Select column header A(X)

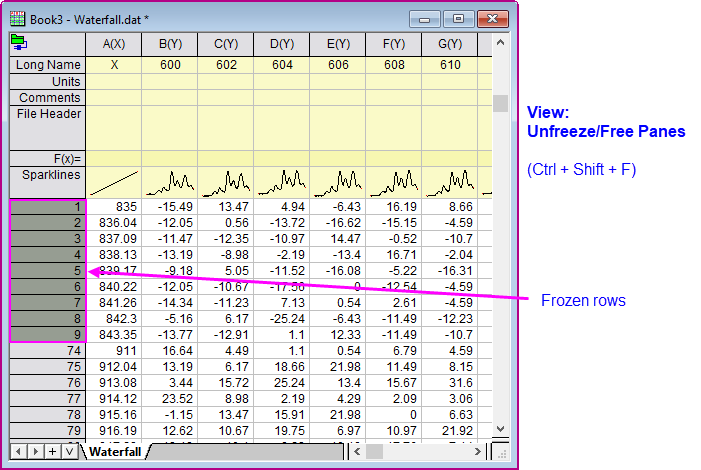(x=114, y=44)
